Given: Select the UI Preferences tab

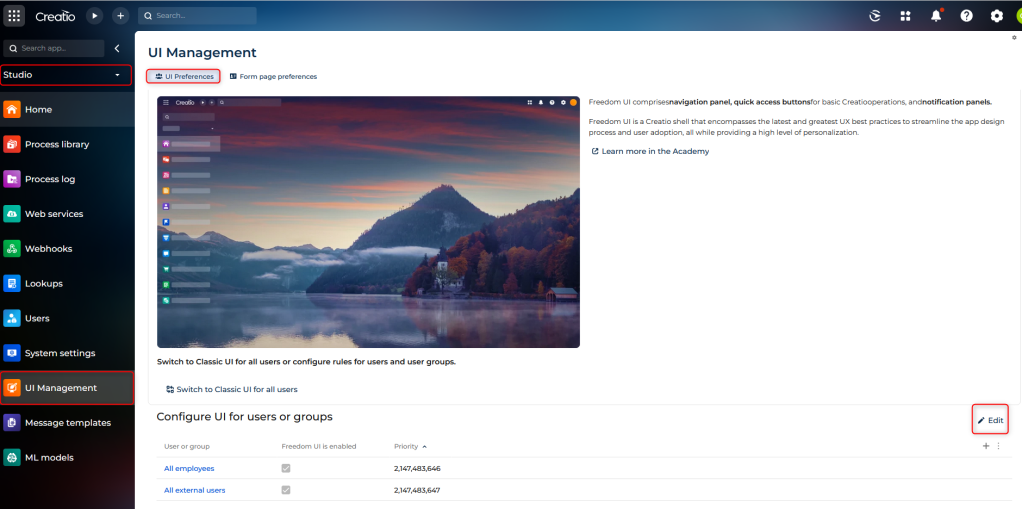Looking at the screenshot, I should pyautogui.click(x=184, y=76).
